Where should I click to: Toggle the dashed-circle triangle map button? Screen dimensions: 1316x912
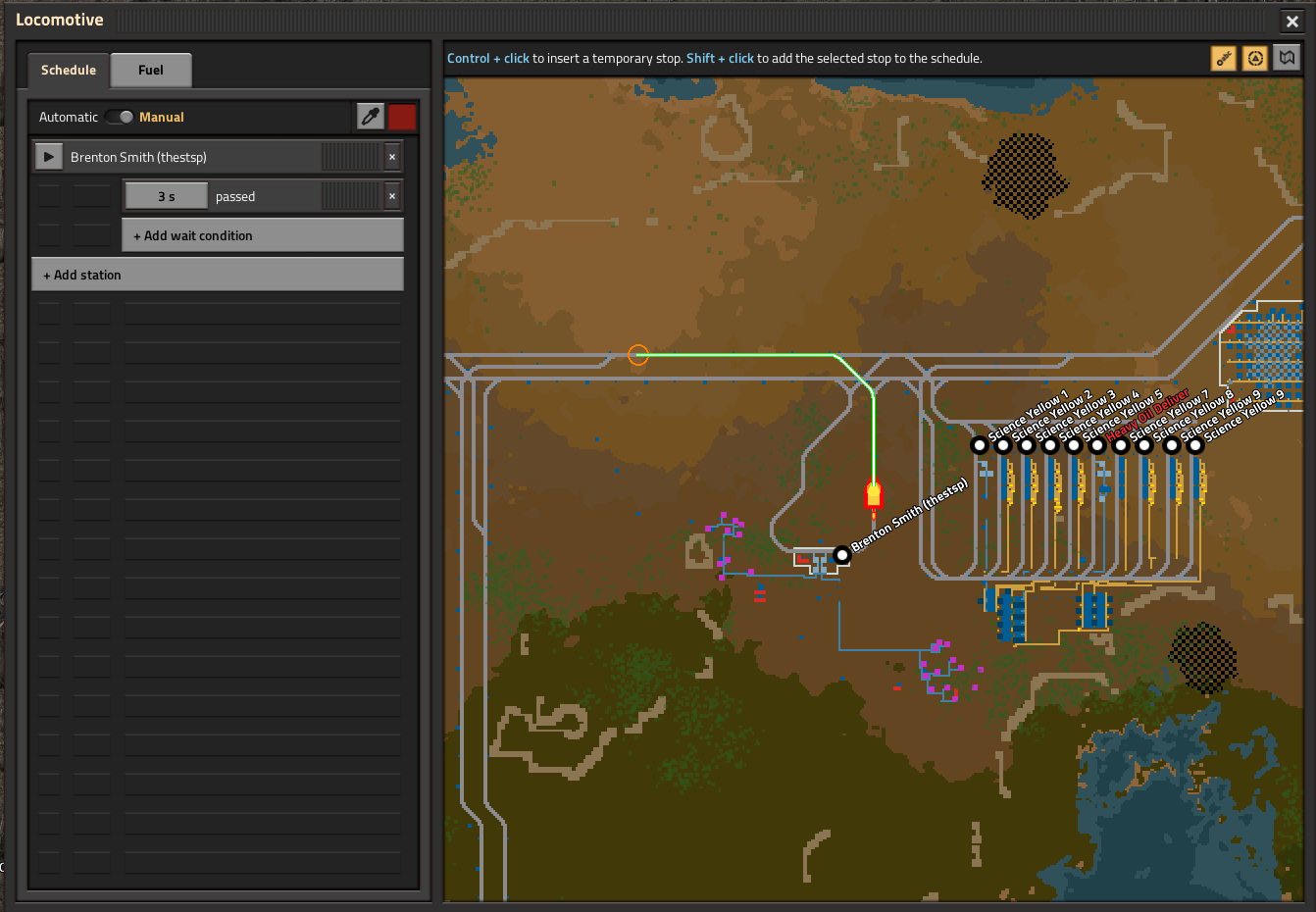pos(1255,59)
